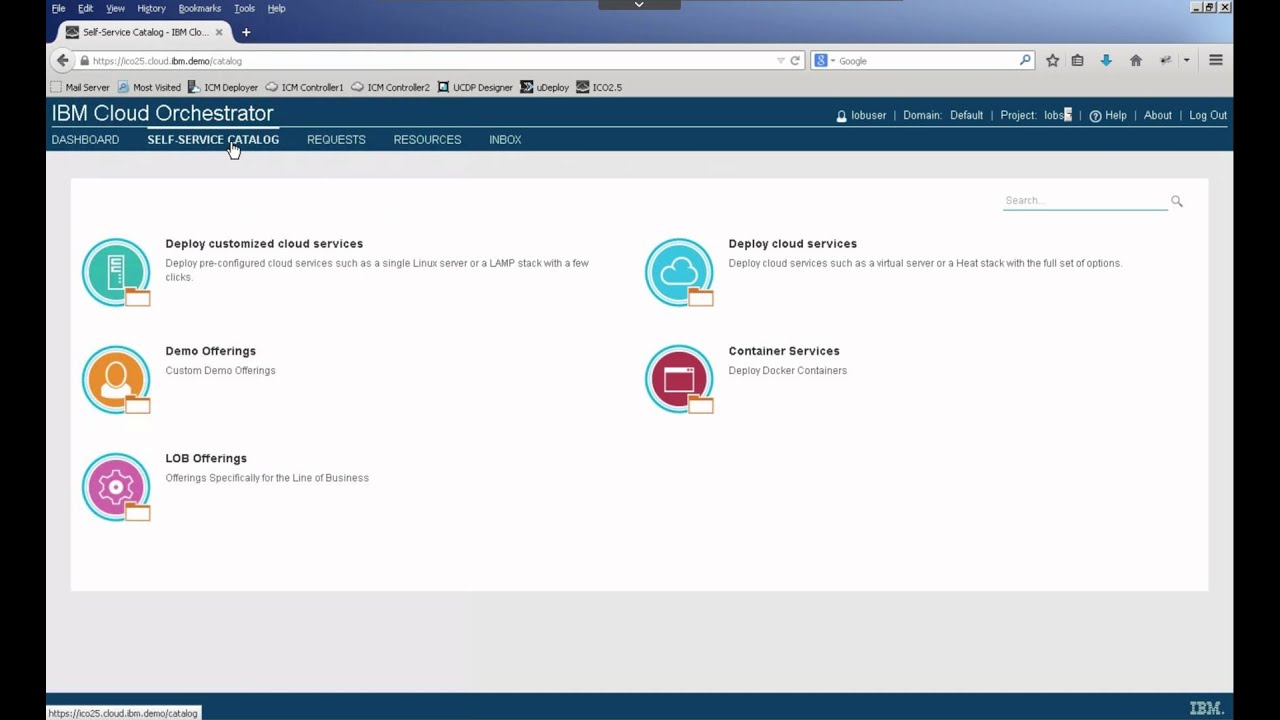Close the Self-Service Catalog browser tab
This screenshot has height=720, width=1280.
tap(219, 32)
